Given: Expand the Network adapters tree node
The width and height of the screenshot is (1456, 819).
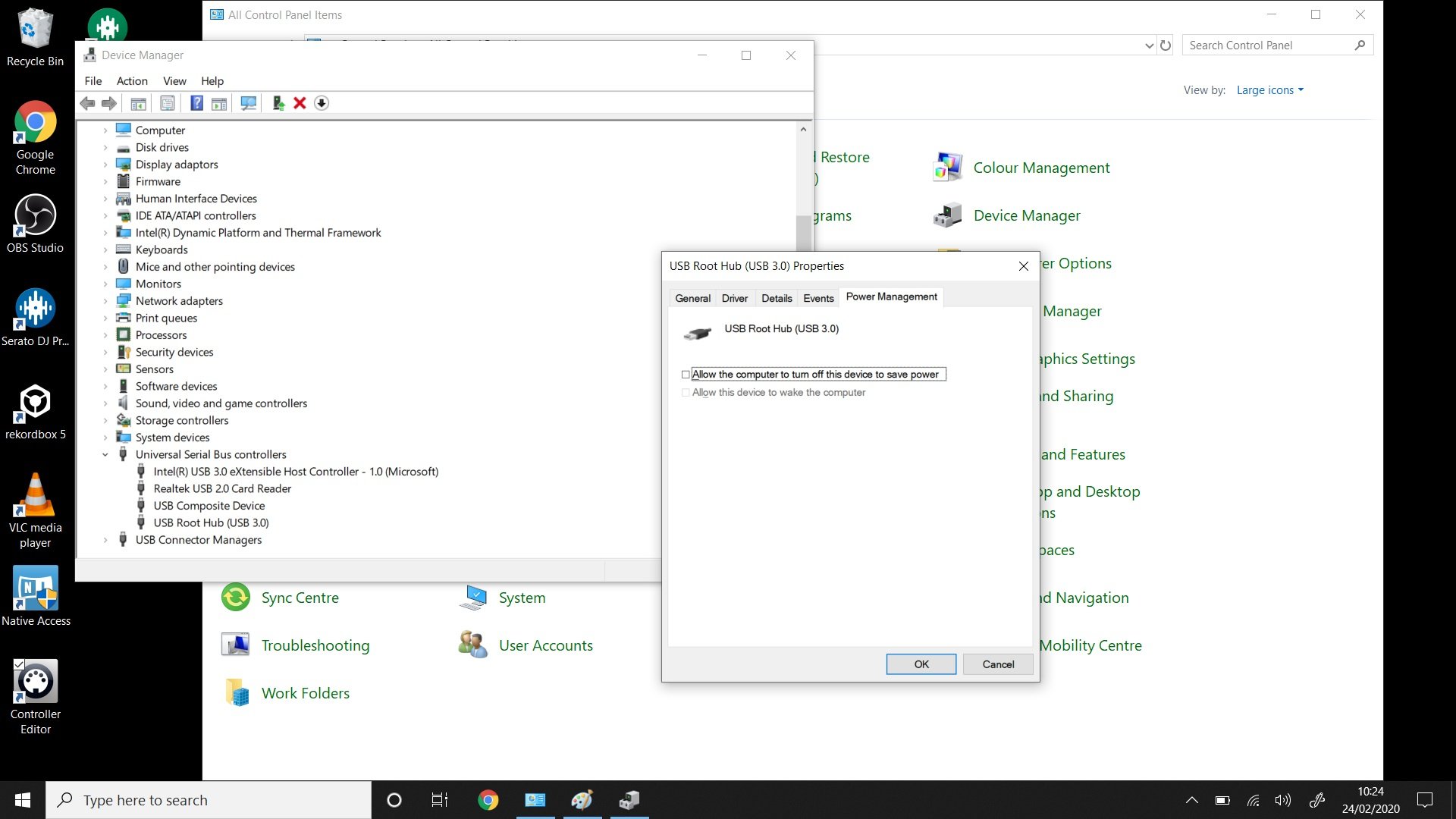Looking at the screenshot, I should (105, 301).
